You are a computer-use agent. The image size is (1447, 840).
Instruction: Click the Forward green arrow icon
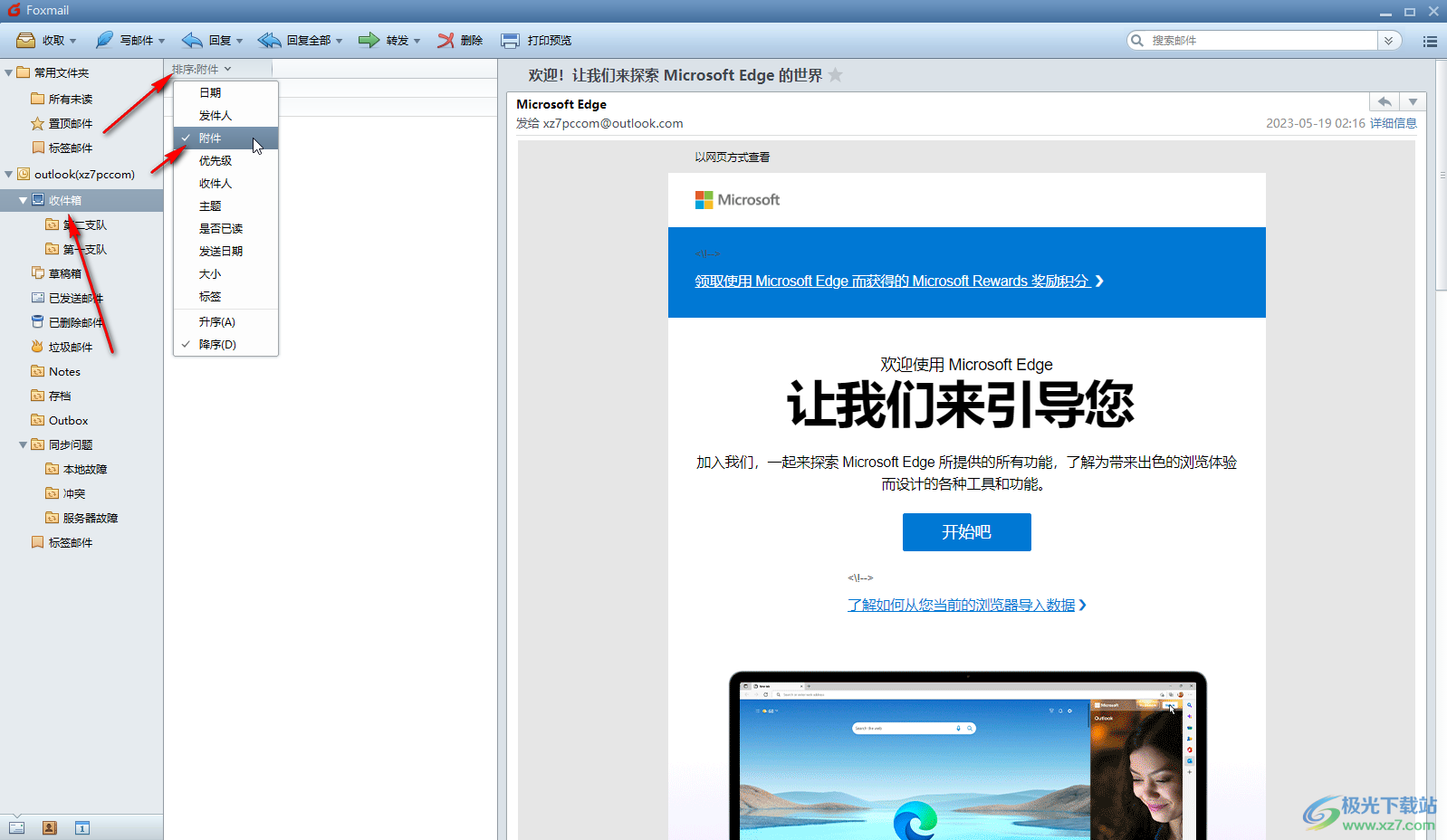point(369,40)
